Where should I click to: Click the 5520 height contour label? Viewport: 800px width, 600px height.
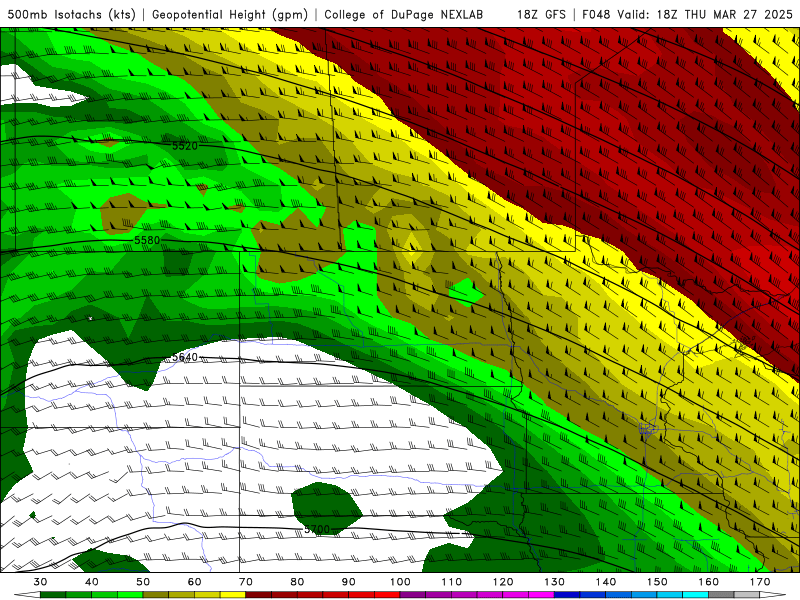[x=185, y=146]
